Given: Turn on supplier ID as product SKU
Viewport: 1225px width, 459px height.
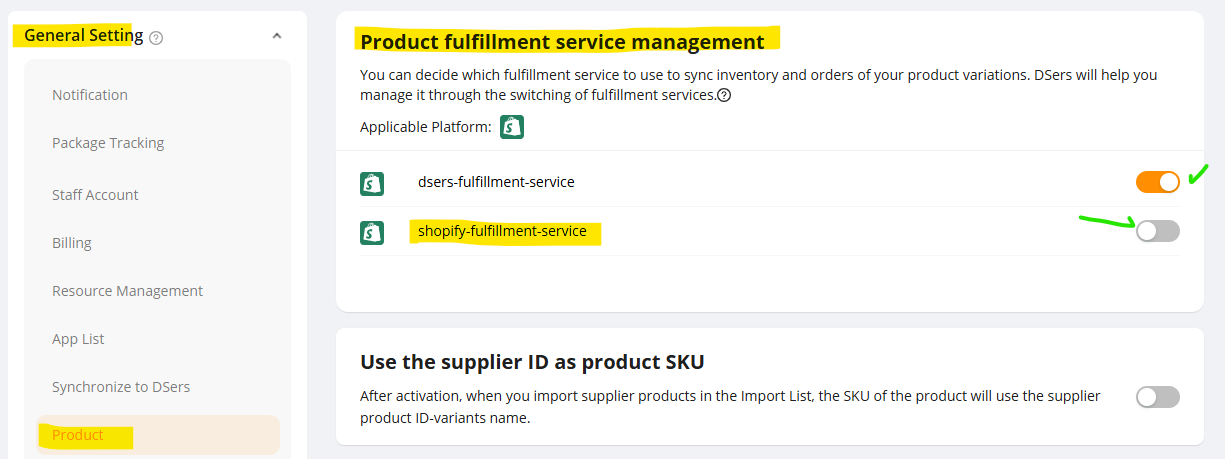Looking at the screenshot, I should (1157, 397).
